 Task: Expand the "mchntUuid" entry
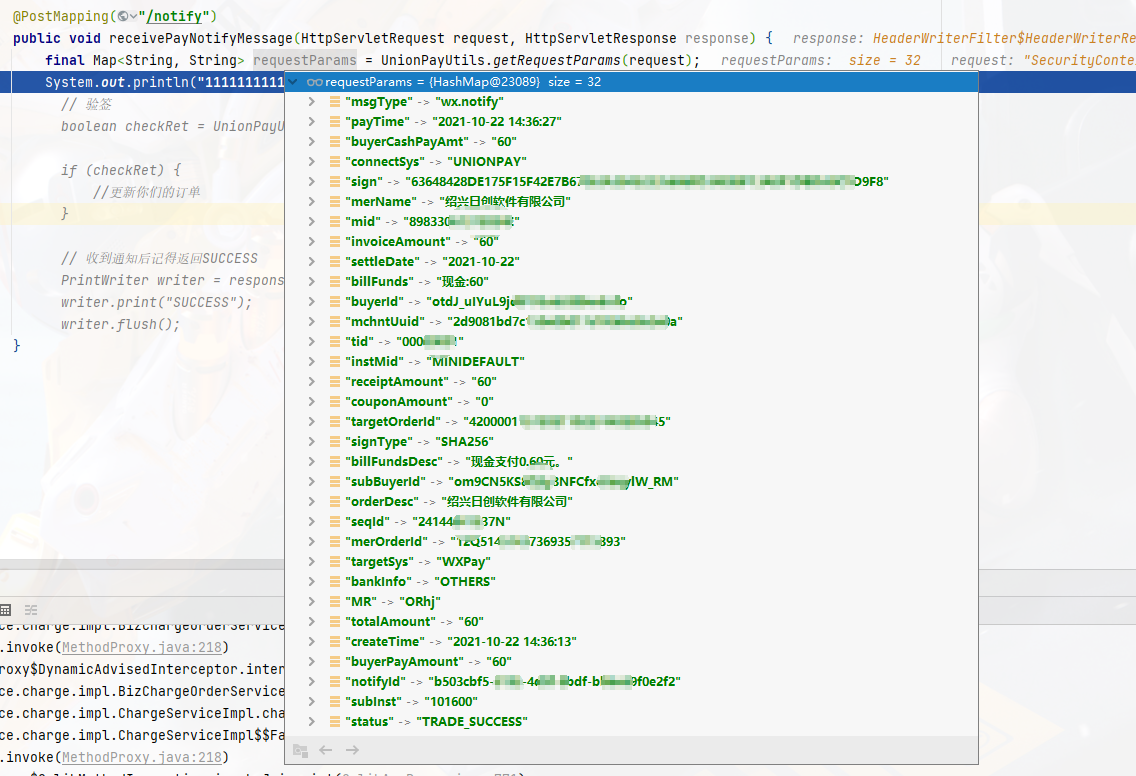312,322
